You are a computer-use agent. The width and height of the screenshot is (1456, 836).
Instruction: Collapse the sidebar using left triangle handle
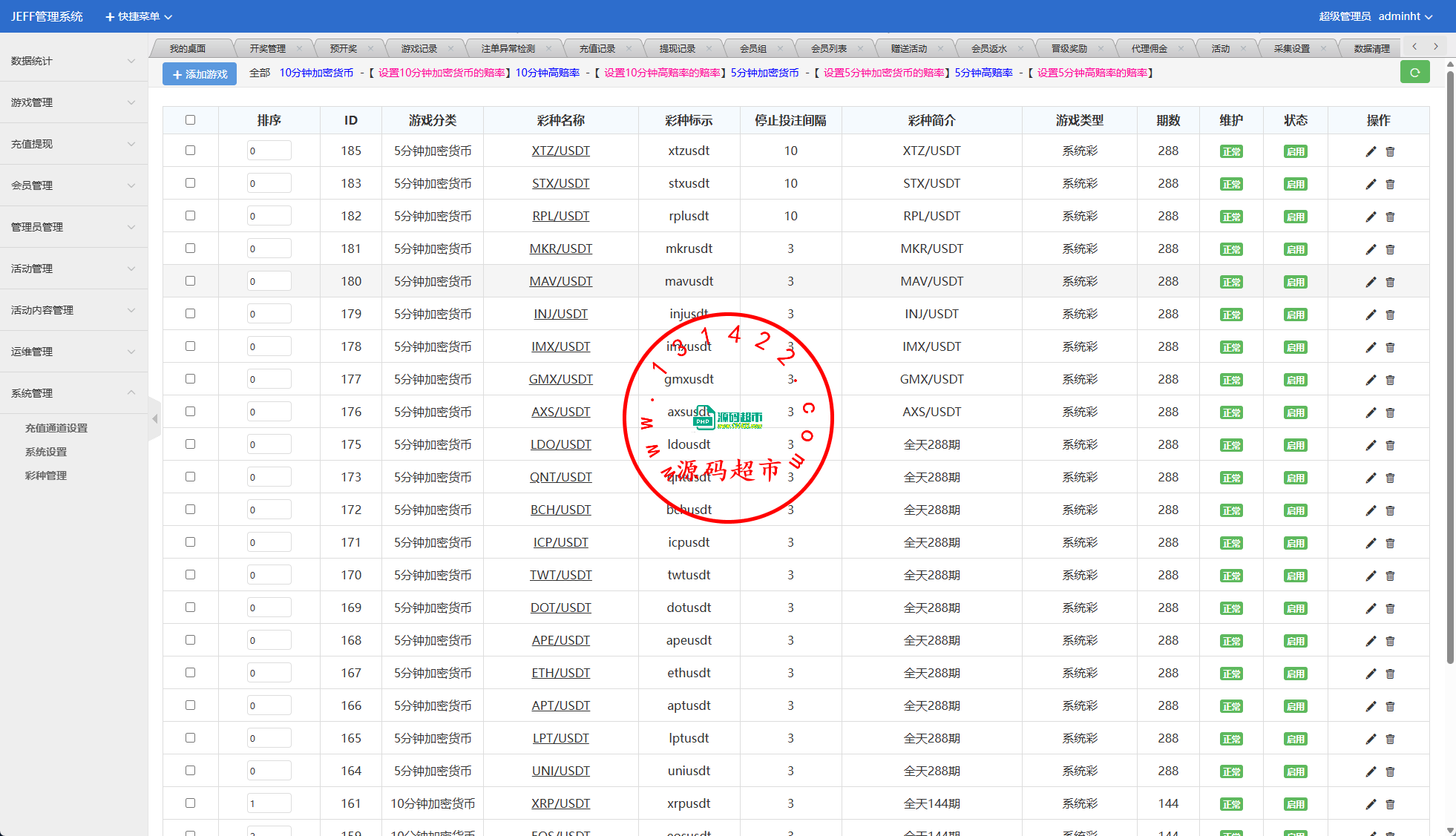coord(154,419)
